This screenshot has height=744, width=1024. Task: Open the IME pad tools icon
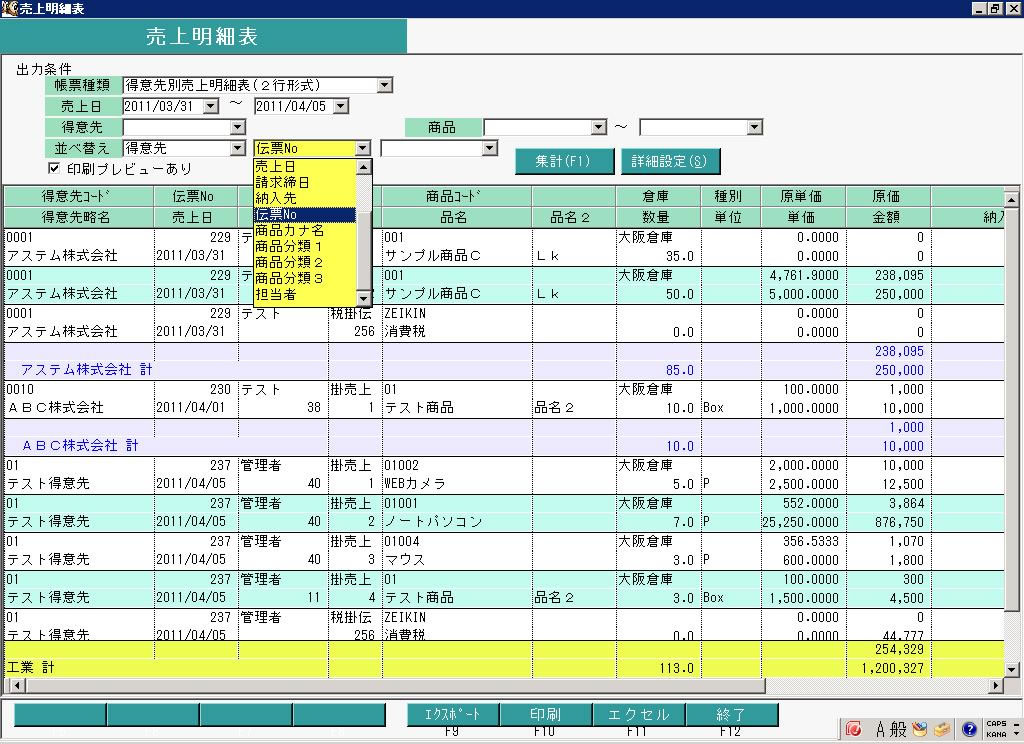tap(920, 729)
